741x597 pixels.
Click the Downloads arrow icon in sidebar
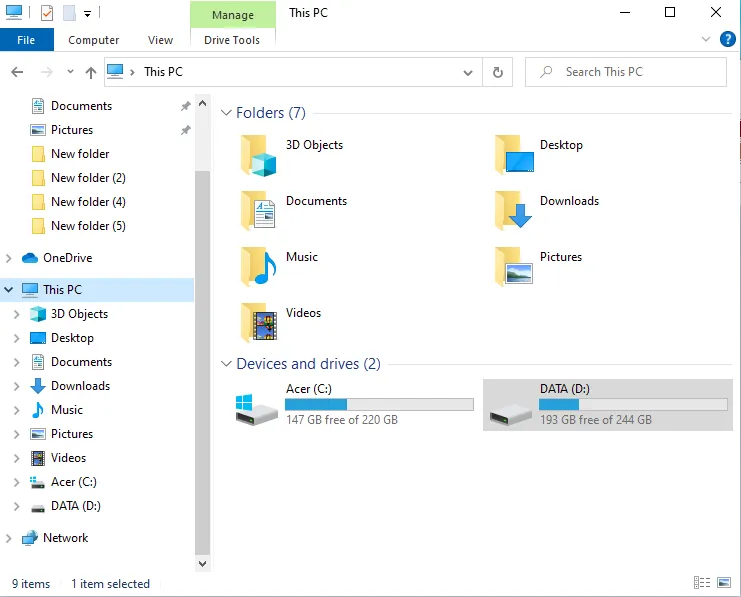click(38, 386)
